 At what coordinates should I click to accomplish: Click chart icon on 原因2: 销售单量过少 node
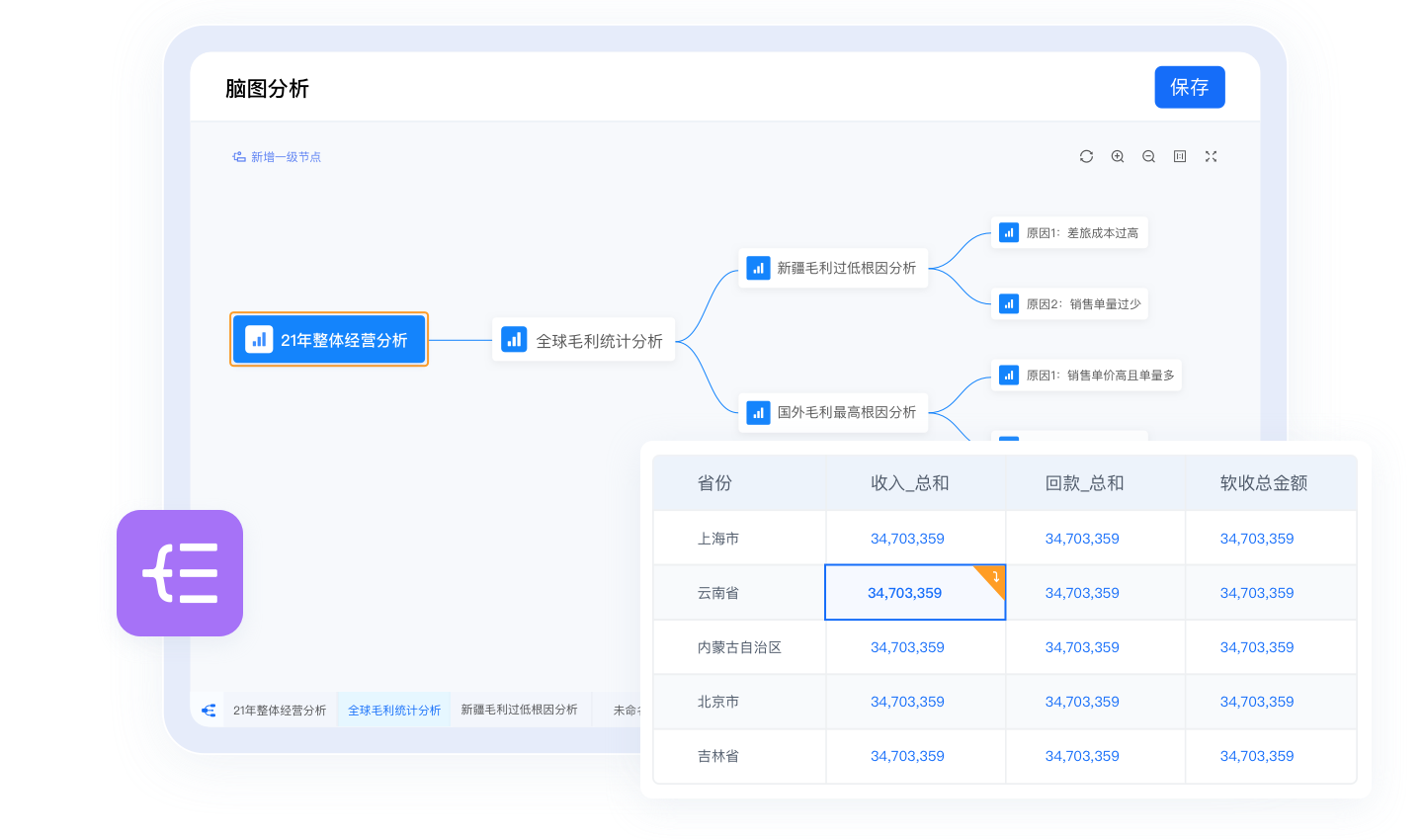coord(1008,303)
